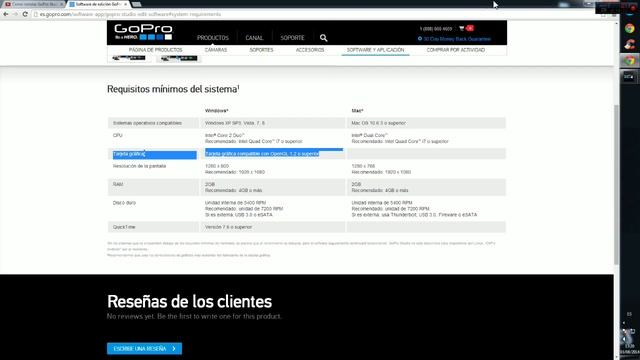Click the phone number in the header

tap(436, 29)
